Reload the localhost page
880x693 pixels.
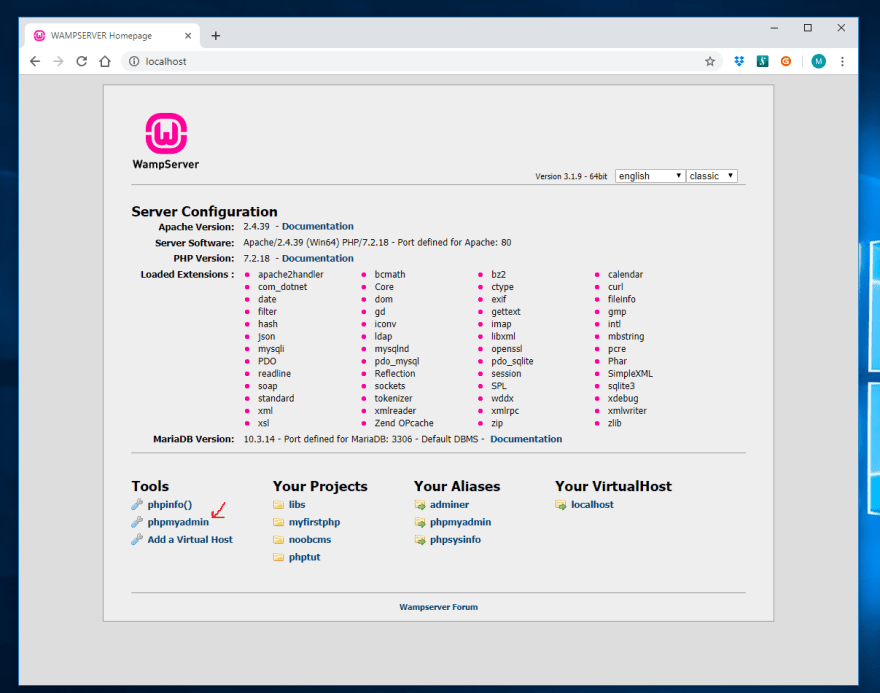coord(81,61)
